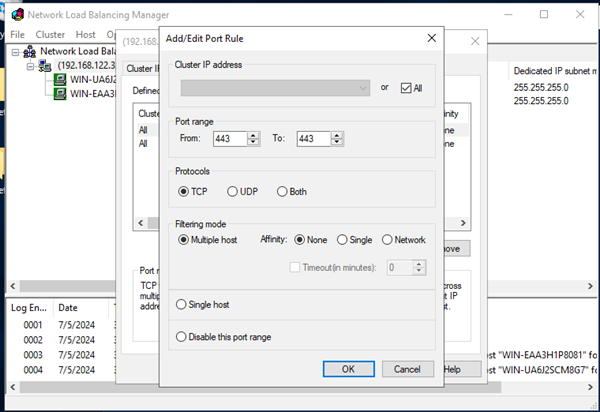The image size is (600, 412).
Task: Select log entry 0001
Action: pyautogui.click(x=33, y=325)
